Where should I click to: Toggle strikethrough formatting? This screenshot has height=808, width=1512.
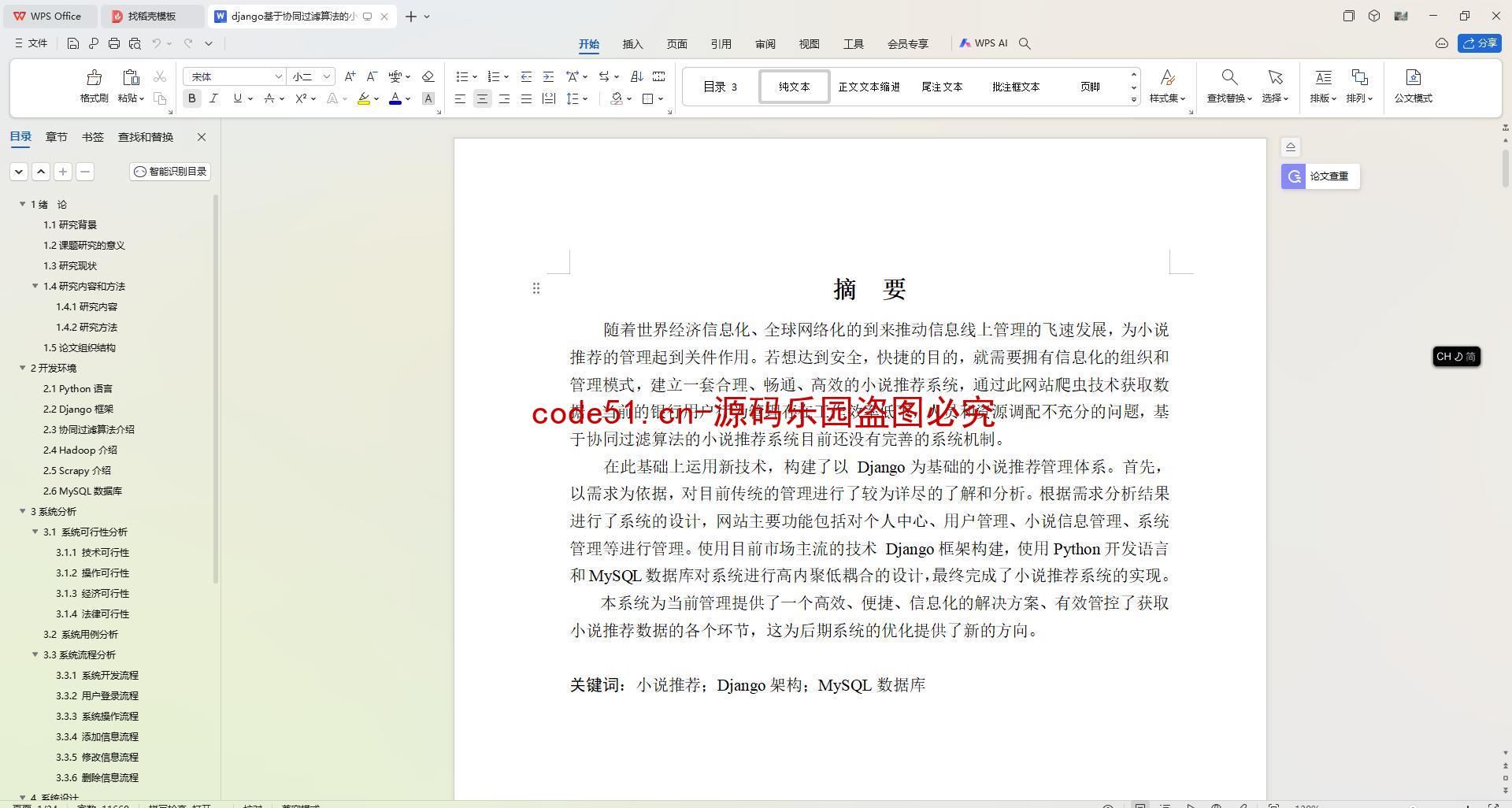point(269,98)
